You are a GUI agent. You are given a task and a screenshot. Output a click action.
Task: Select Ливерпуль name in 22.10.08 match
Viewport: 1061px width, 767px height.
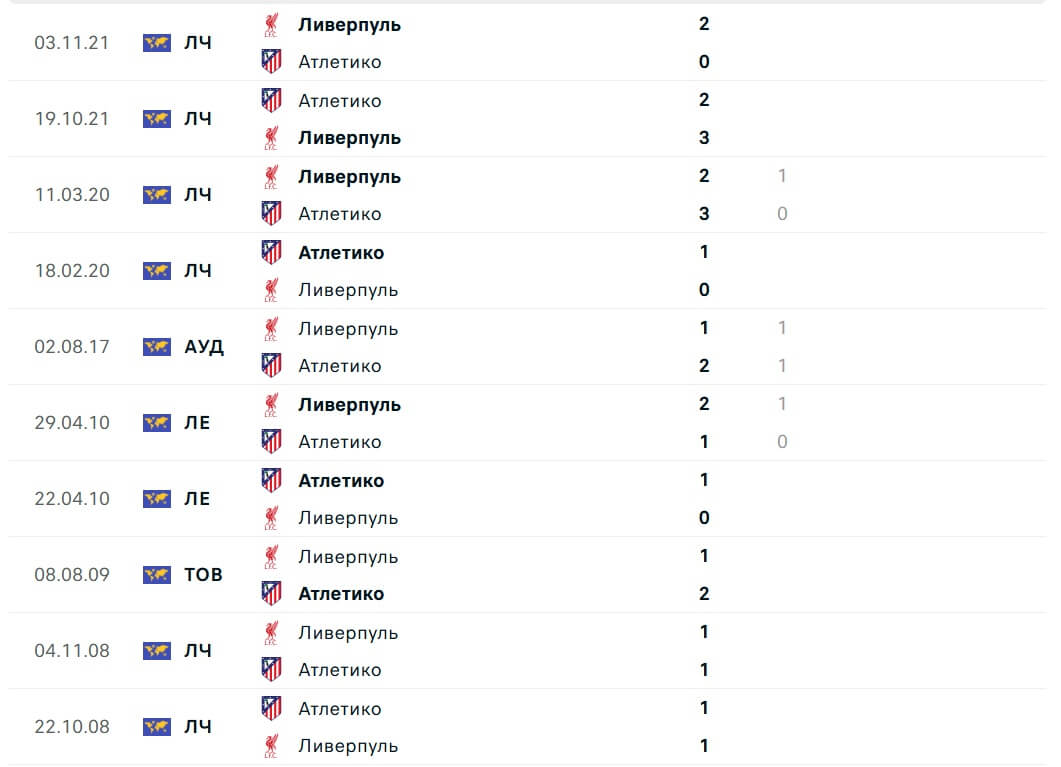coord(348,747)
